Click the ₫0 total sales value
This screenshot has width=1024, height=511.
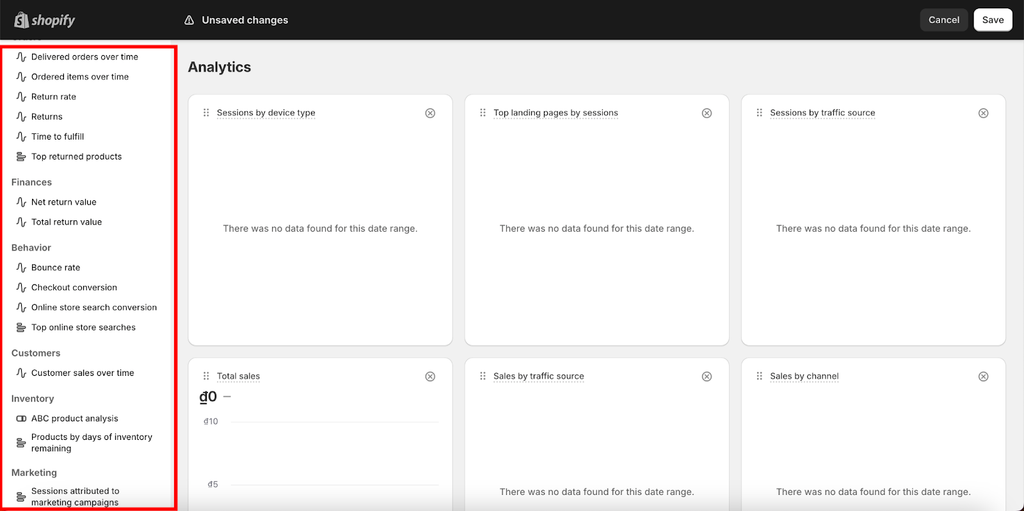coord(208,397)
